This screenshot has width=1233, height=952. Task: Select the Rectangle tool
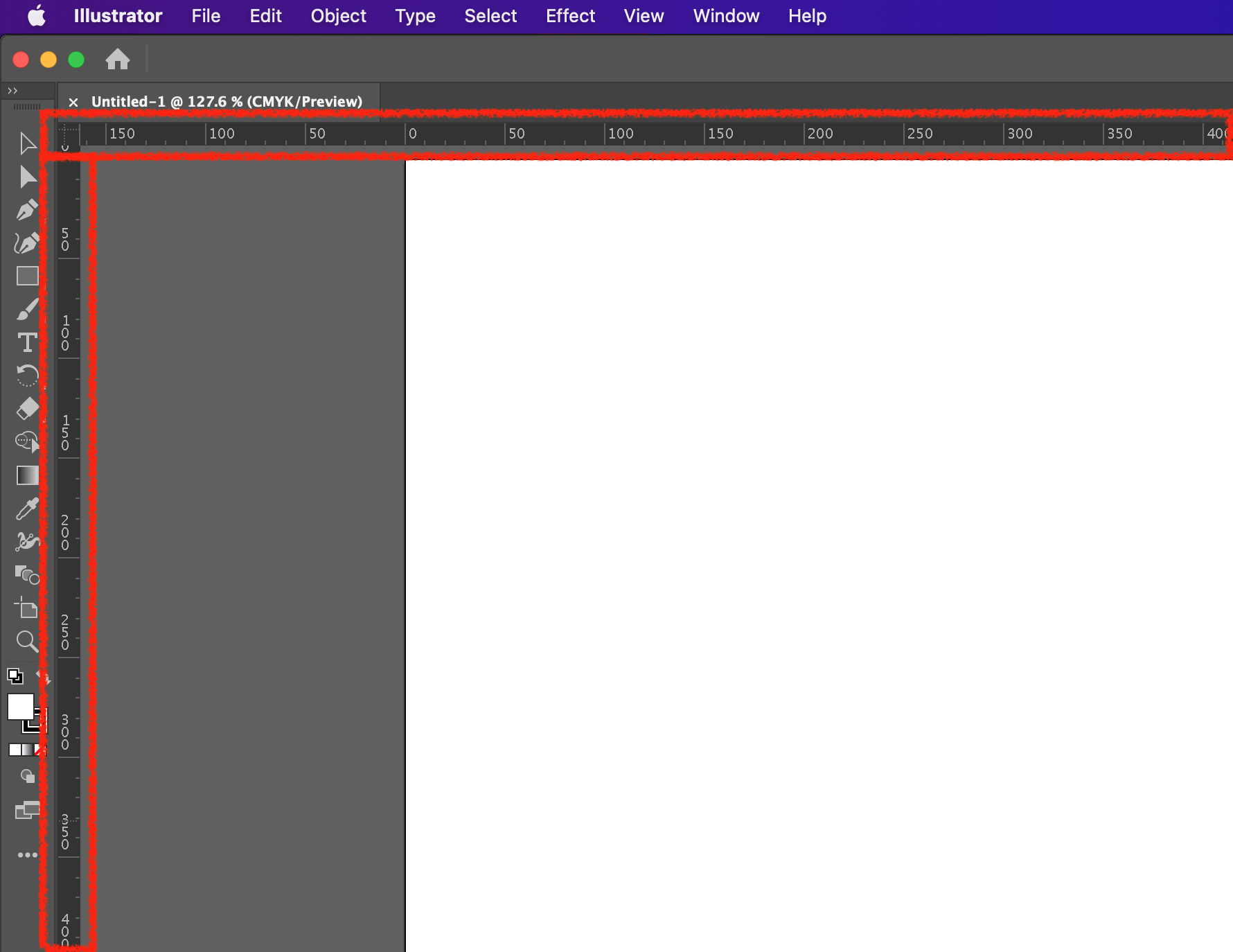coord(28,276)
